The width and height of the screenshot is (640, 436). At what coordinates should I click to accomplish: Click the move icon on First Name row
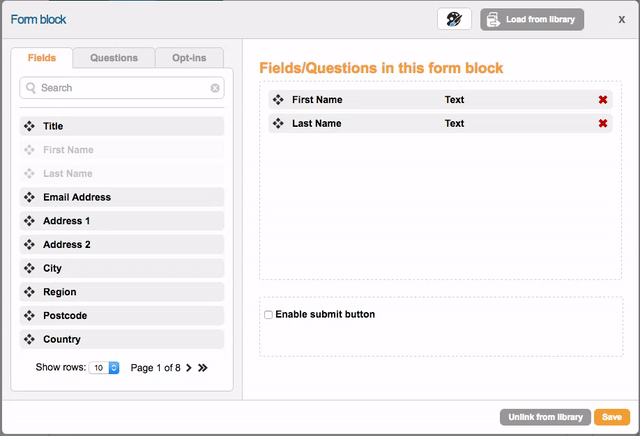point(278,100)
